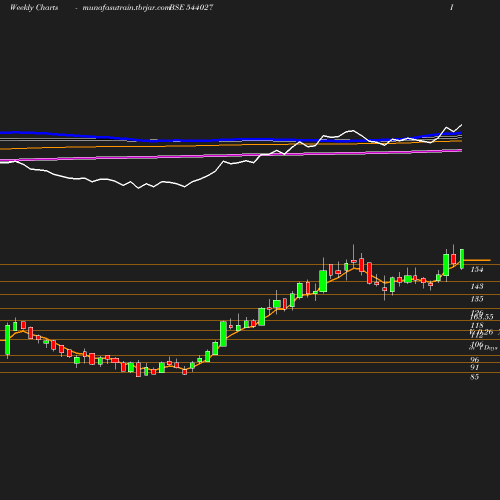The height and width of the screenshot is (500, 500).
Task: Select the 91 price level label
Action: coord(475,367)
